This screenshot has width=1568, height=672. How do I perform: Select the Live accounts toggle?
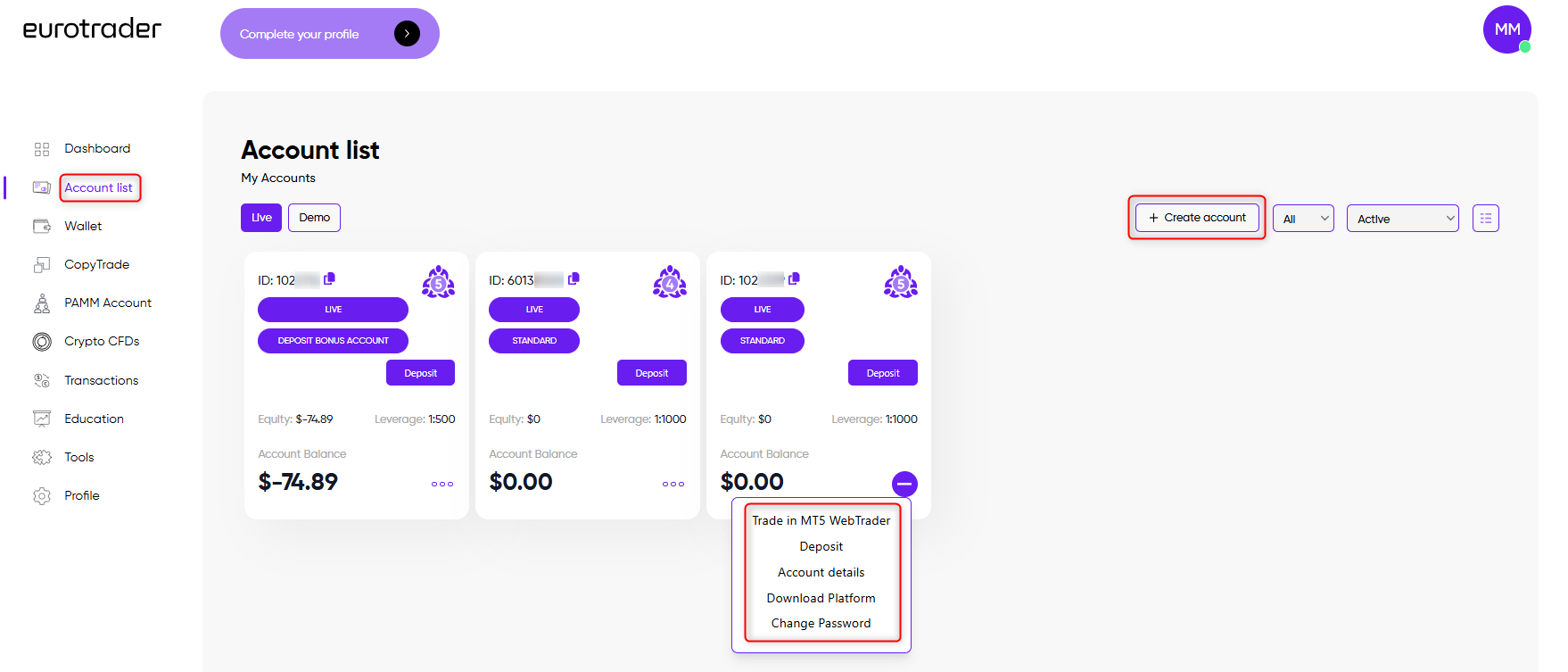(261, 218)
